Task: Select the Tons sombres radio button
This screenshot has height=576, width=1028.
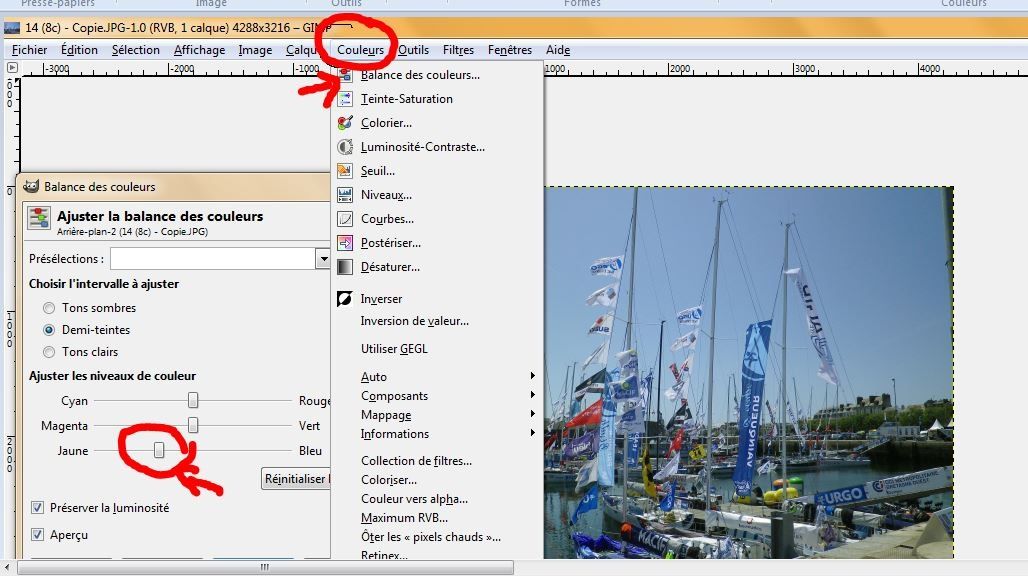Action: pos(49,308)
